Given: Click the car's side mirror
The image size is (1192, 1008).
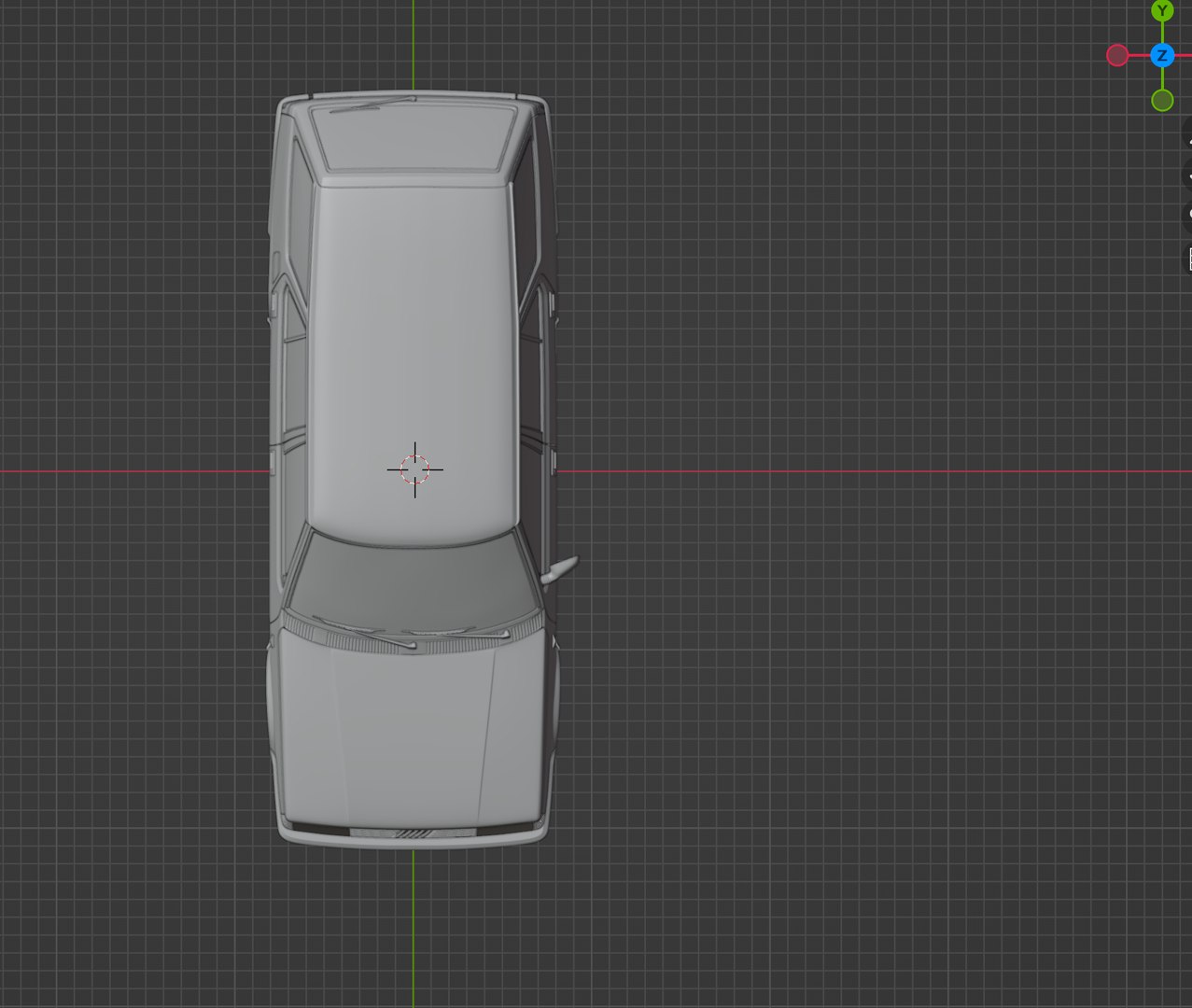Looking at the screenshot, I should tap(559, 568).
